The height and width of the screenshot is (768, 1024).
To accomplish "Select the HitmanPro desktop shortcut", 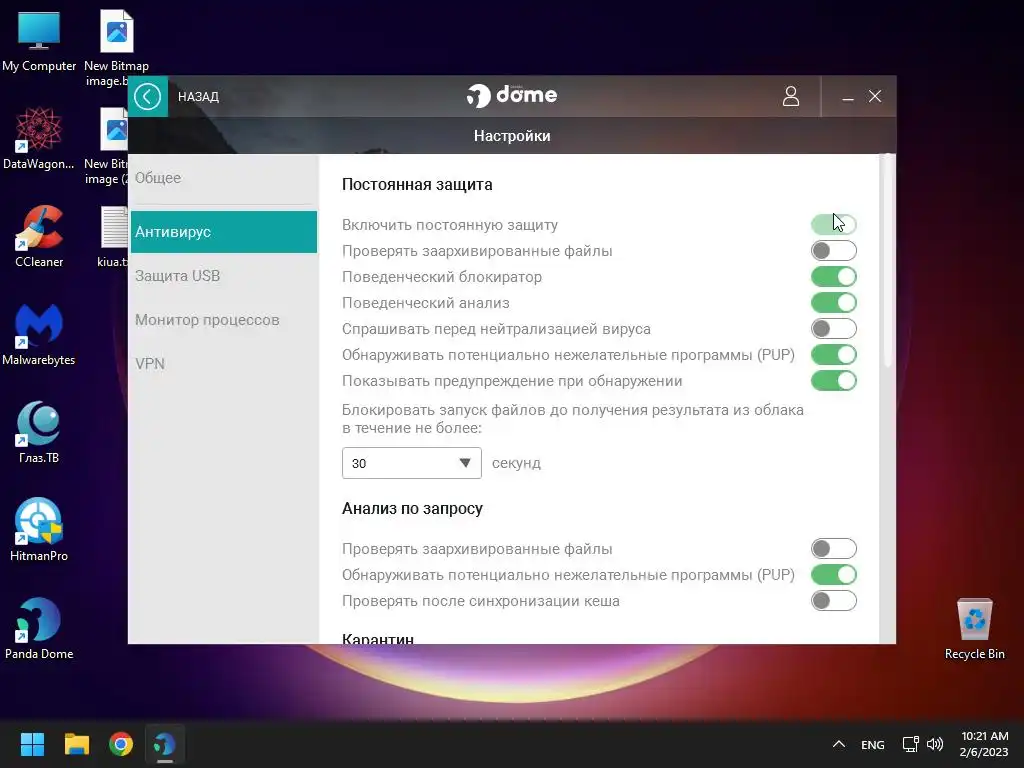I will click(x=39, y=530).
